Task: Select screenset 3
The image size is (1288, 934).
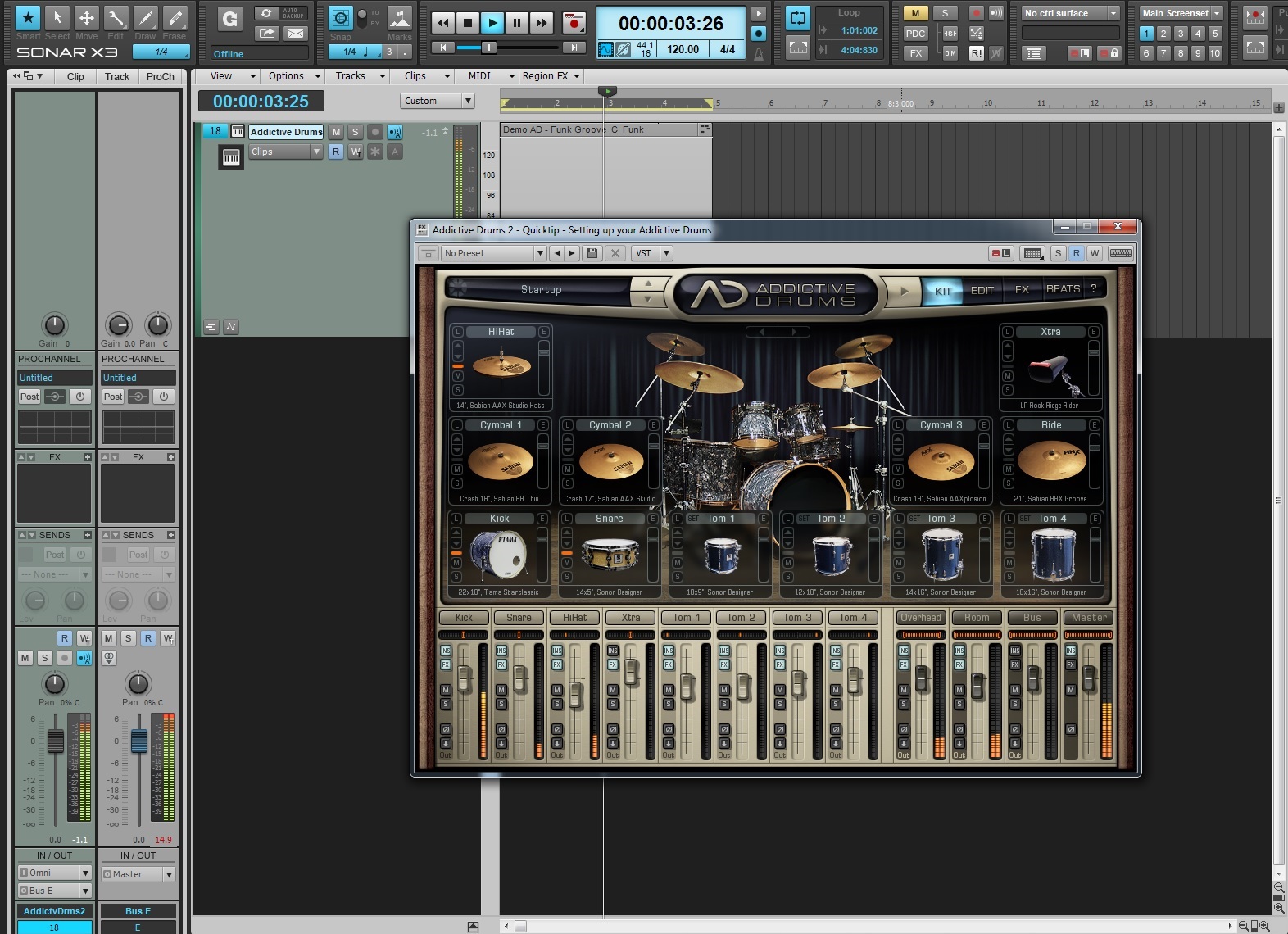Action: click(x=1181, y=34)
